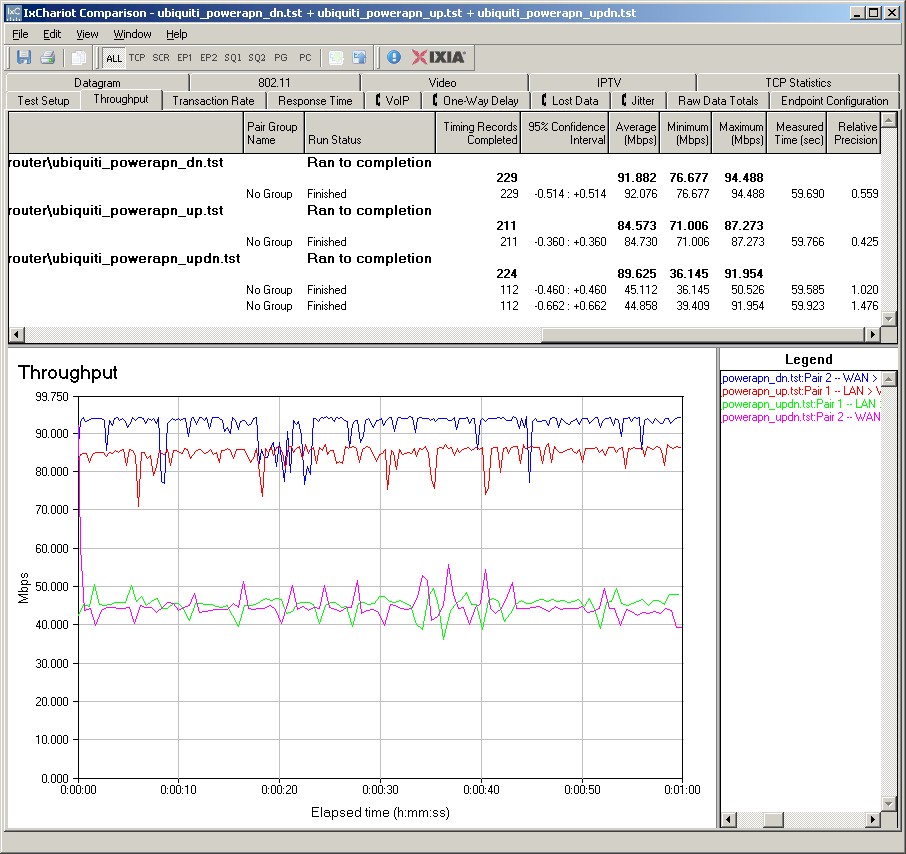Click results table scroll left arrow
Viewport: 906px width, 854px height.
point(16,334)
